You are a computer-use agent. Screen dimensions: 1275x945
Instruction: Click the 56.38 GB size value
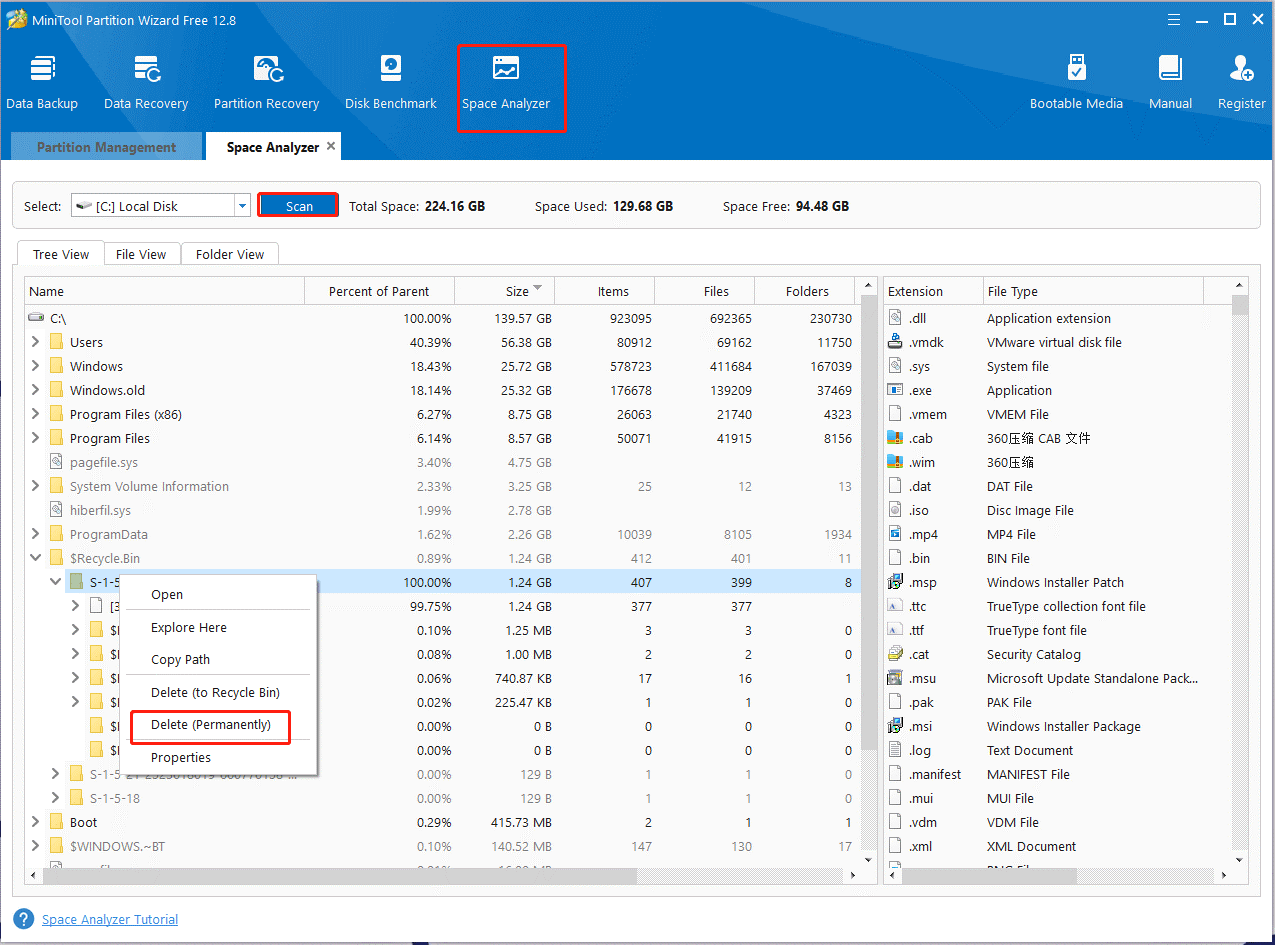pyautogui.click(x=524, y=342)
